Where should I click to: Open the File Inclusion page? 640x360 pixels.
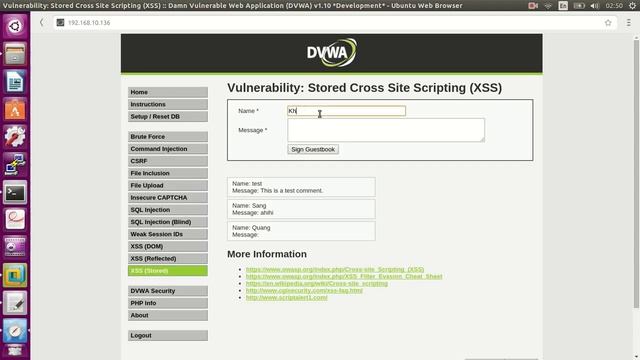[168, 173]
